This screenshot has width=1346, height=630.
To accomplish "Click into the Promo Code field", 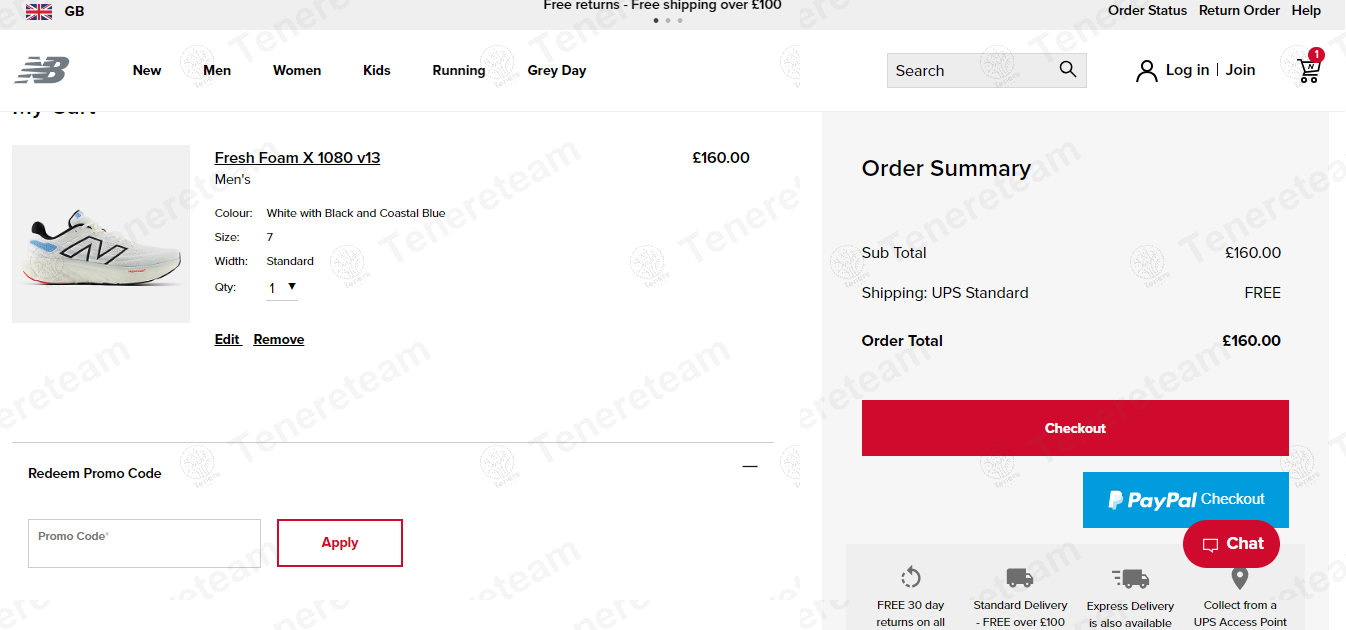I will [x=144, y=543].
